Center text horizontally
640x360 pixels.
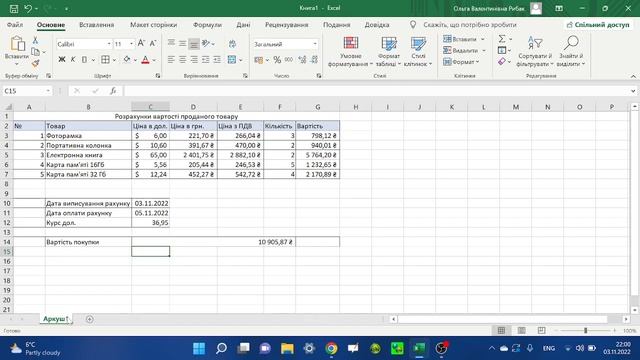tap(182, 60)
